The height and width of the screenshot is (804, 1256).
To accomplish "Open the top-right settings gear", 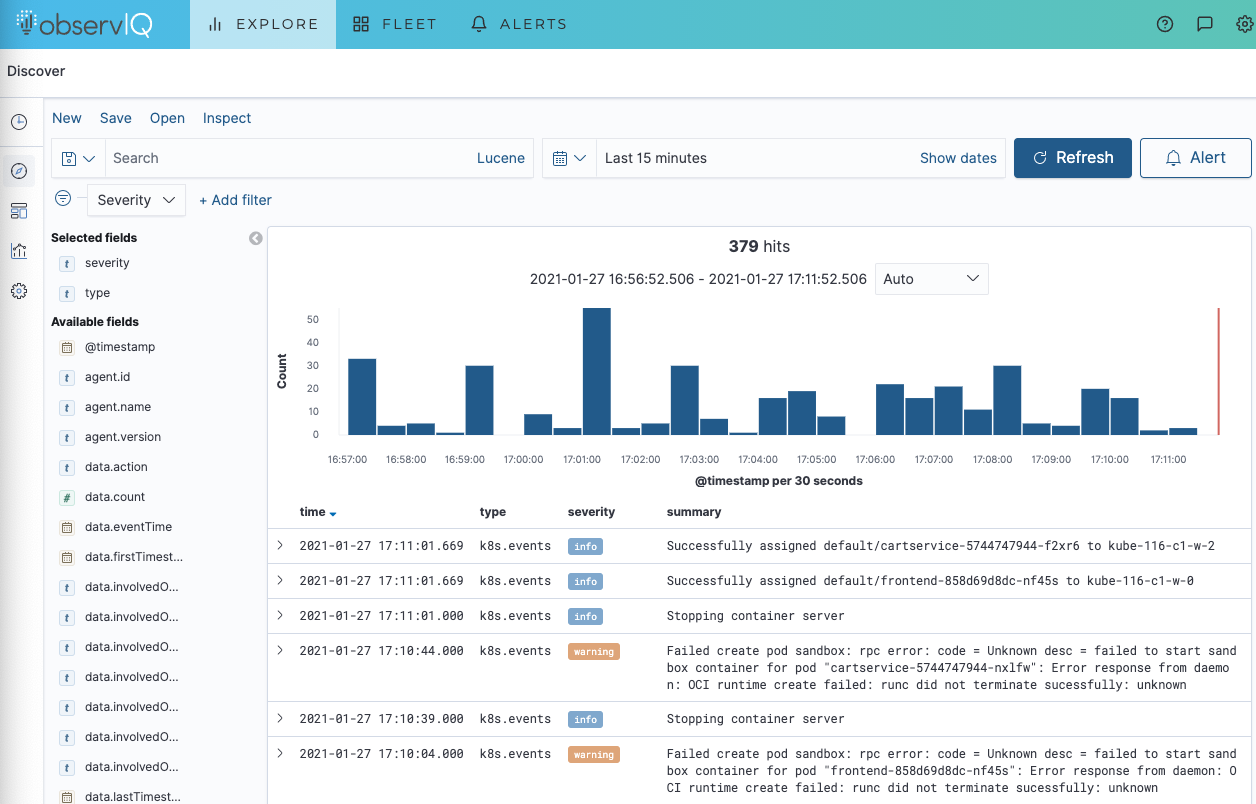I will coord(1244,24).
